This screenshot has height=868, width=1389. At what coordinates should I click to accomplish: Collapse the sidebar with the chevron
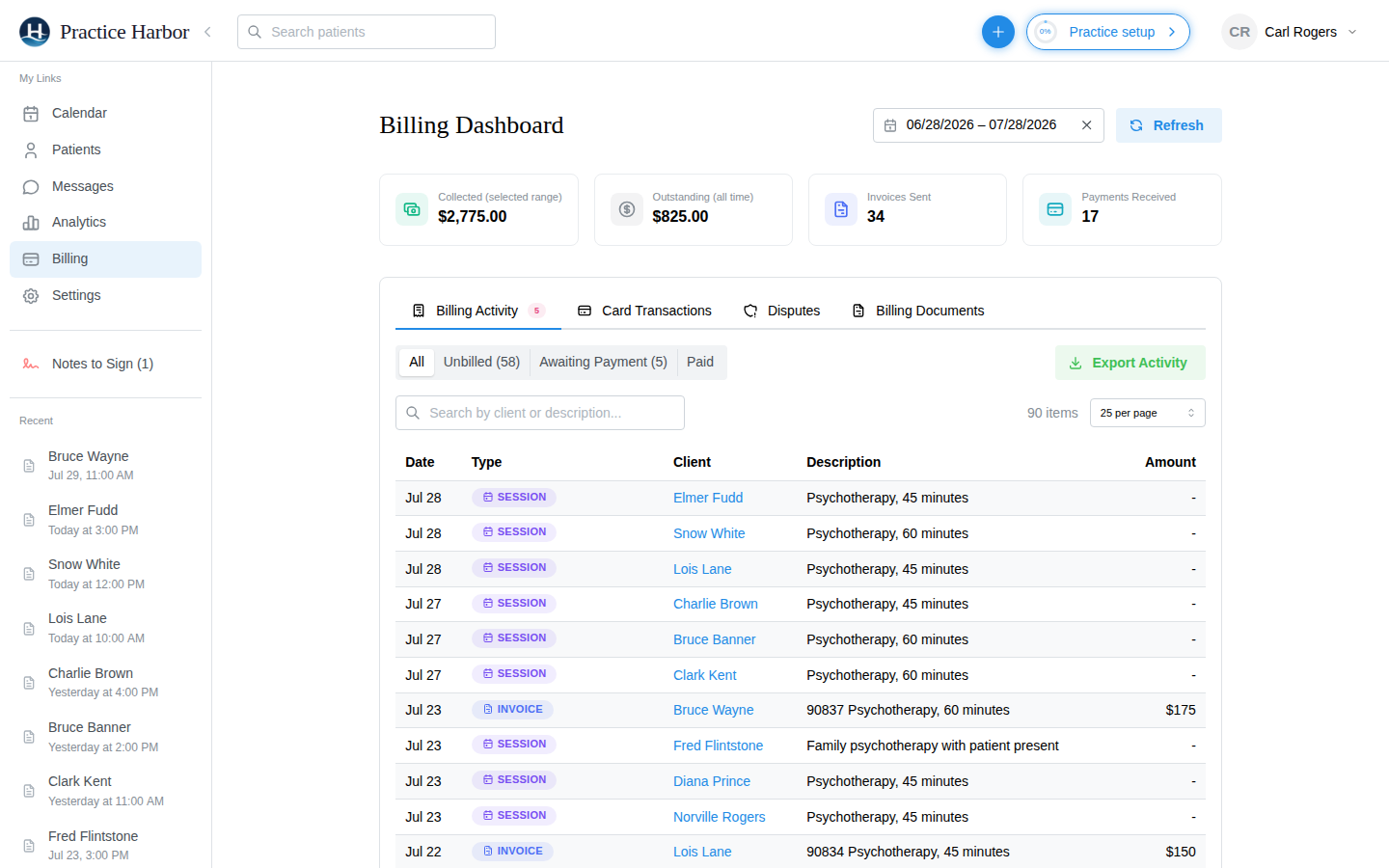pyautogui.click(x=207, y=32)
